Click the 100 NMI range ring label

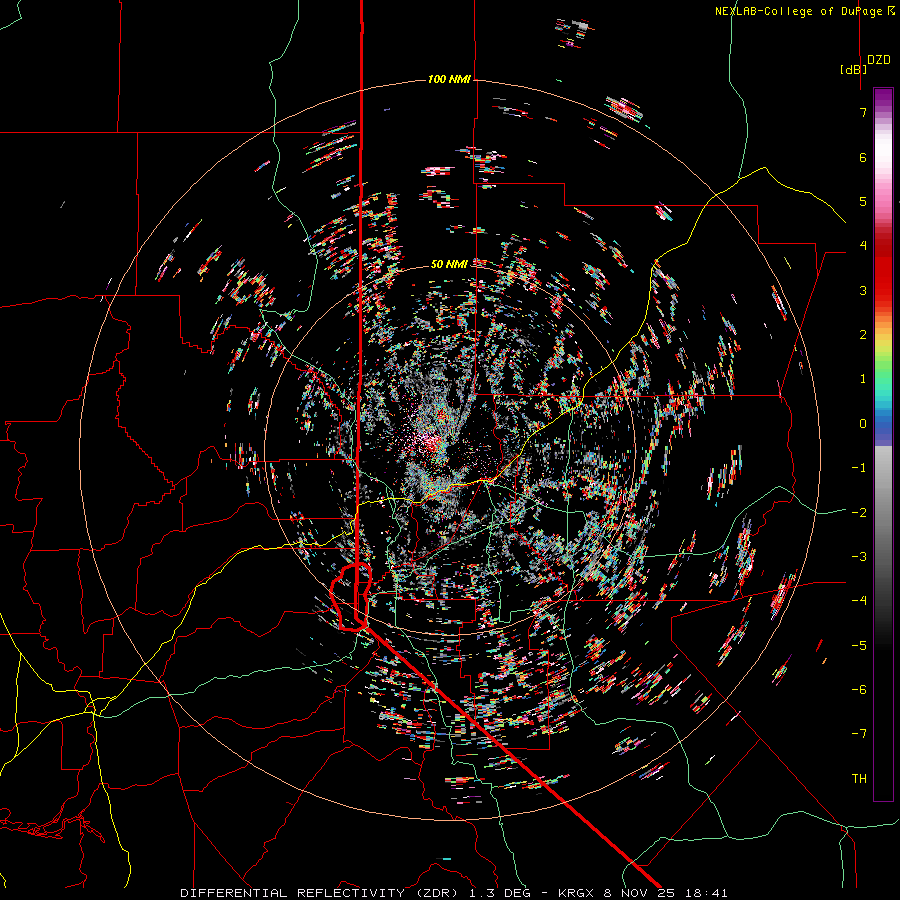click(x=449, y=79)
